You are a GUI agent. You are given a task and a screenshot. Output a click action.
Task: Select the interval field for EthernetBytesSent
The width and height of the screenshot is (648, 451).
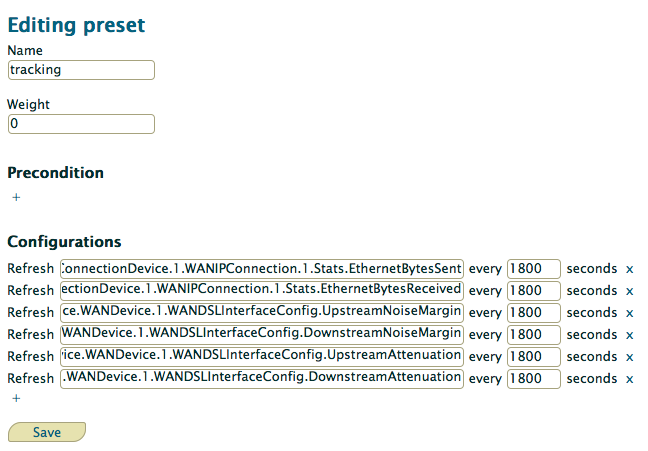click(534, 269)
